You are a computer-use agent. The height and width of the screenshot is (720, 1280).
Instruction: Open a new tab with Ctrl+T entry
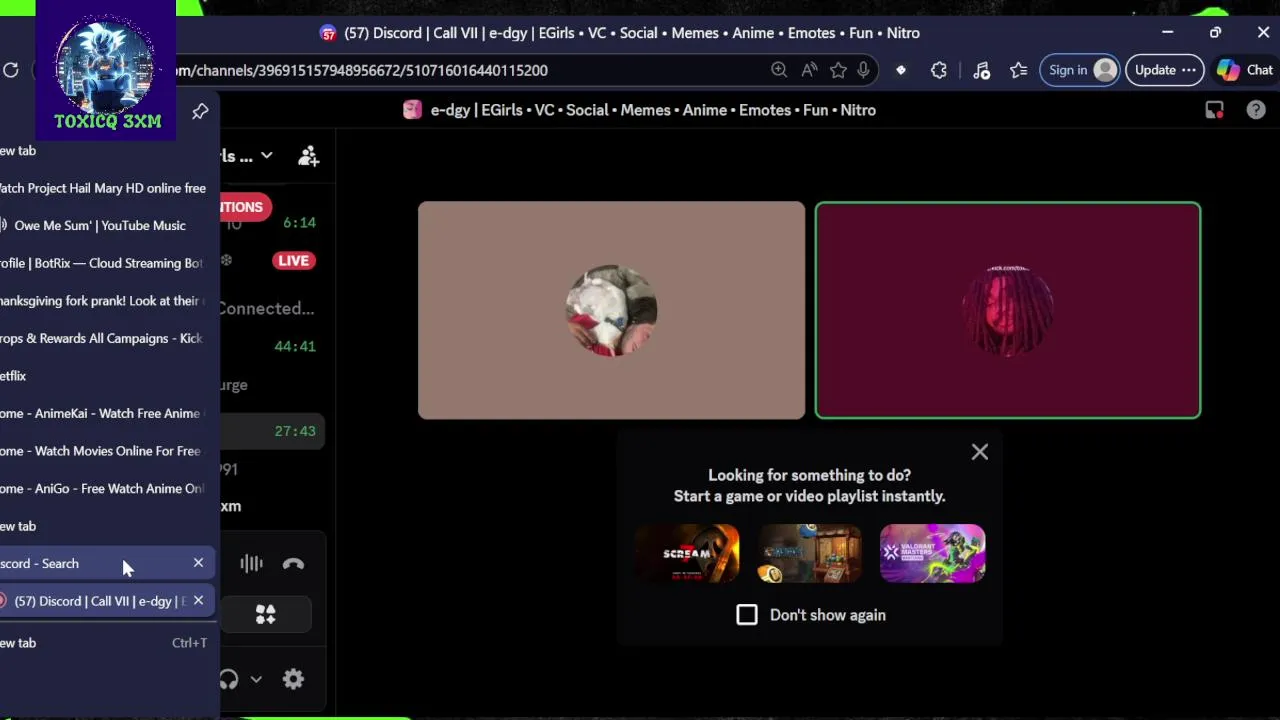(x=105, y=643)
